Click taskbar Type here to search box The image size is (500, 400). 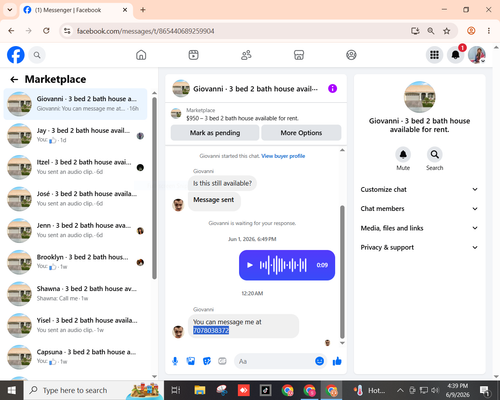click(93, 390)
